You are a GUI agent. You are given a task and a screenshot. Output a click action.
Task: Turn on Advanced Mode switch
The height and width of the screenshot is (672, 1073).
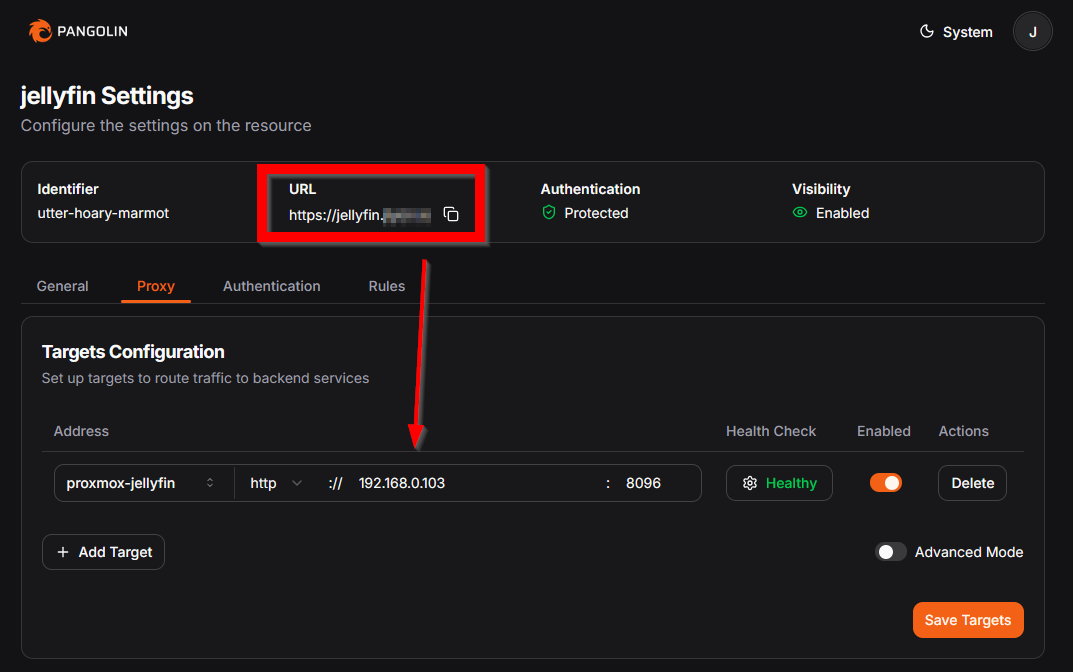coord(891,552)
